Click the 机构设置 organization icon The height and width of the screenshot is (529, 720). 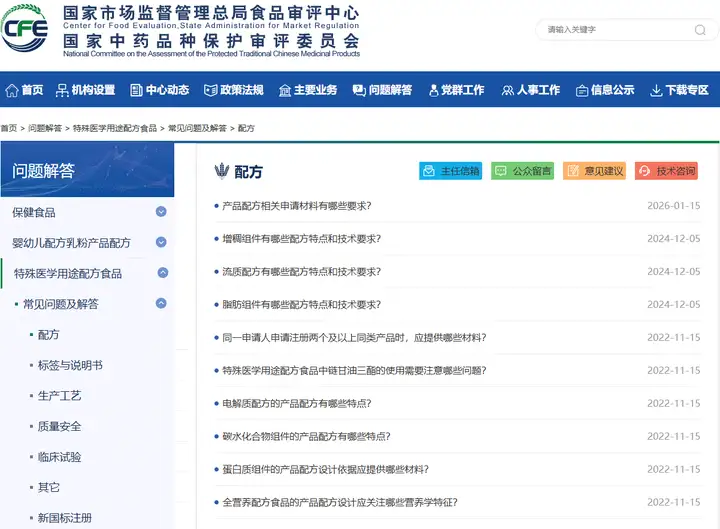click(x=62, y=90)
